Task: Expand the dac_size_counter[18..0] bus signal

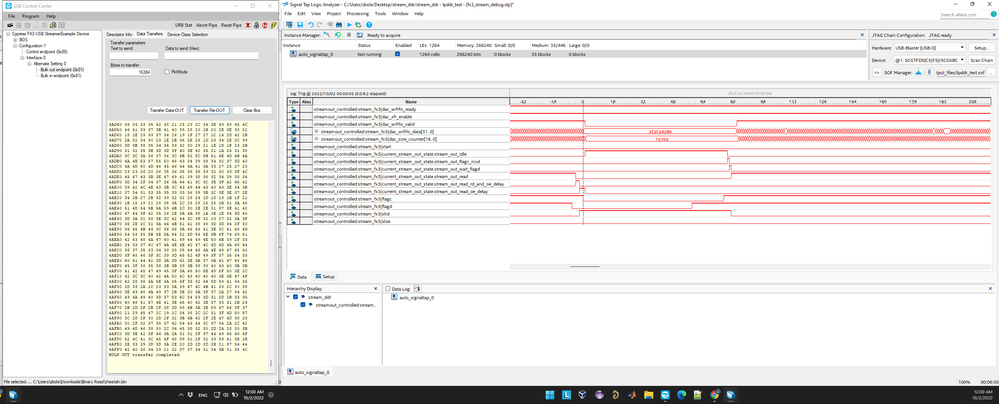Action: click(316, 138)
